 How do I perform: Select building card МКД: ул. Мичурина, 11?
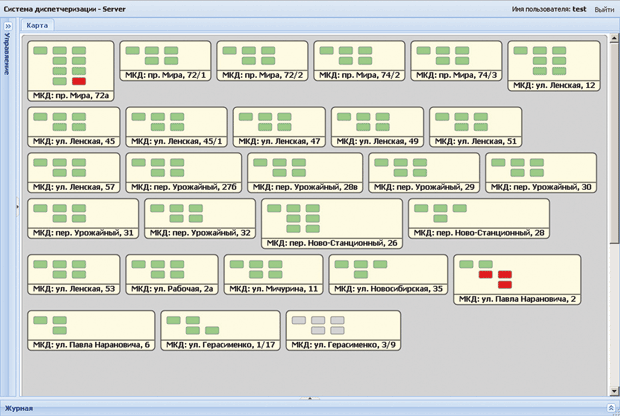[273, 274]
